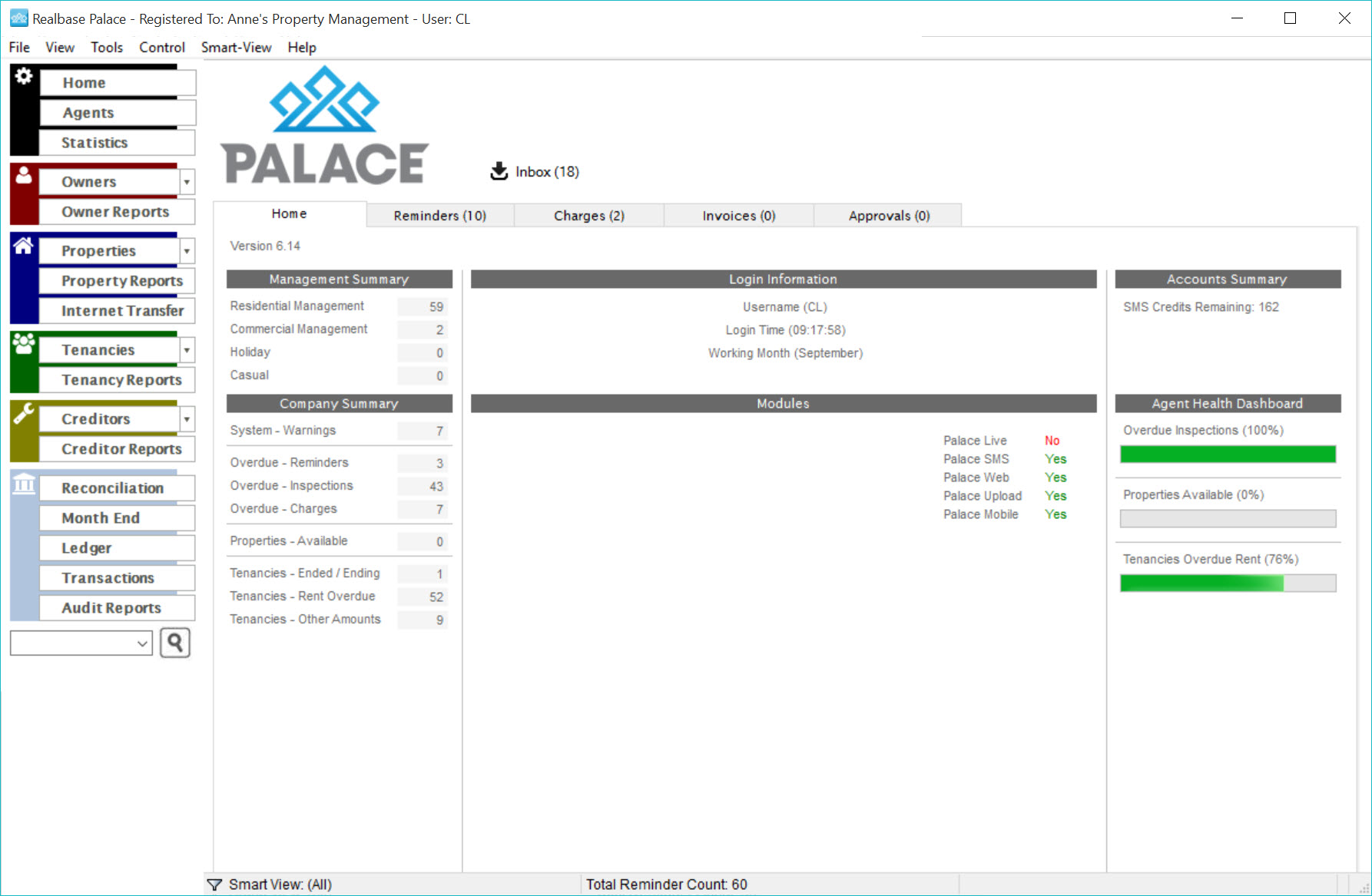Click the Tenancies - Ended / Ending row
Image resolution: width=1372 pixels, height=896 pixels.
338,574
